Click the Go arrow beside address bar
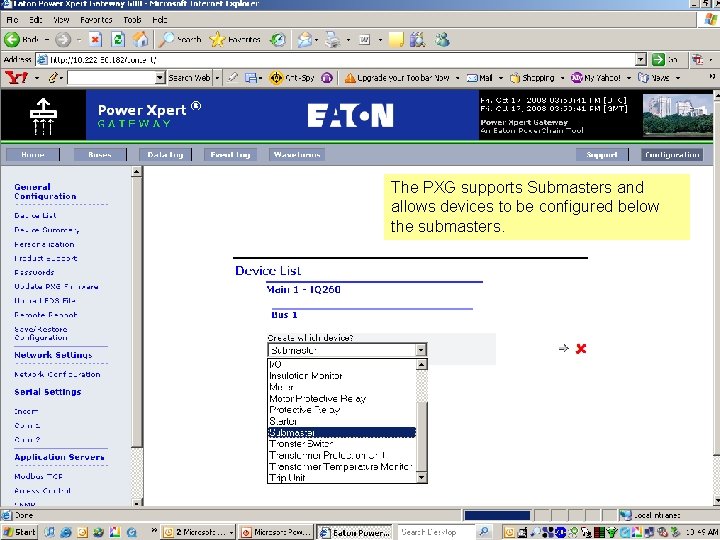Screen dimensions: 720x540 (658, 59)
